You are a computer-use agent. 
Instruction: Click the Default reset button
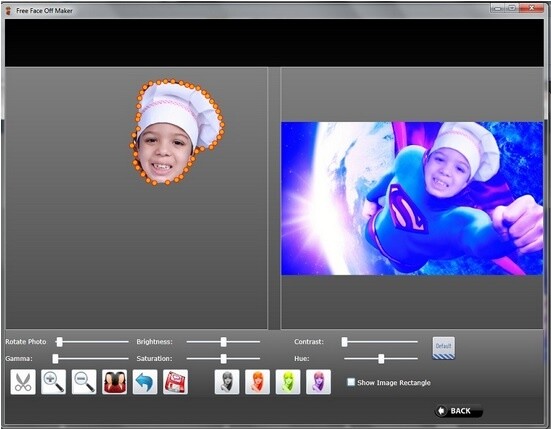[443, 348]
